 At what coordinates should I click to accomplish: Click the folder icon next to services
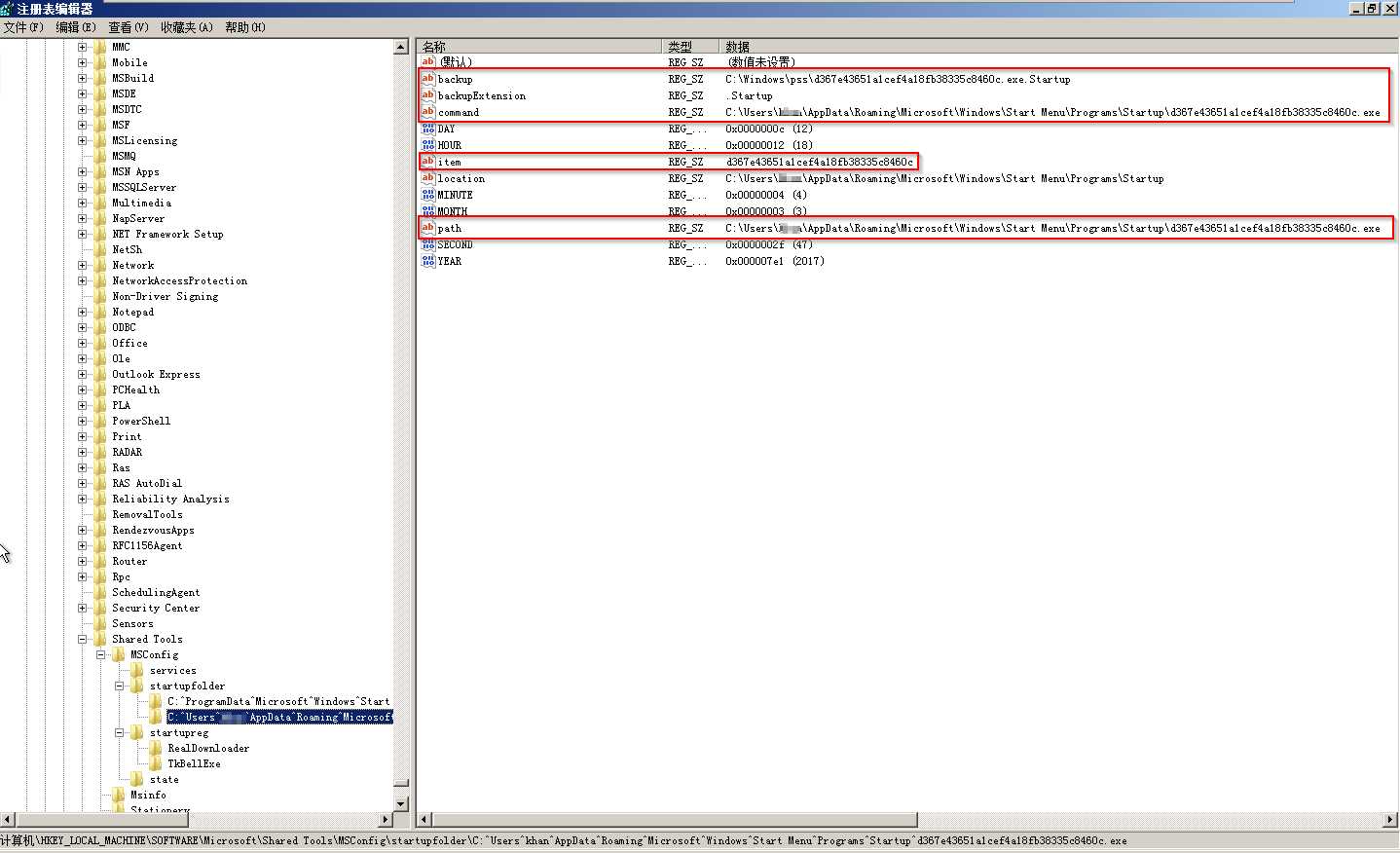(137, 670)
